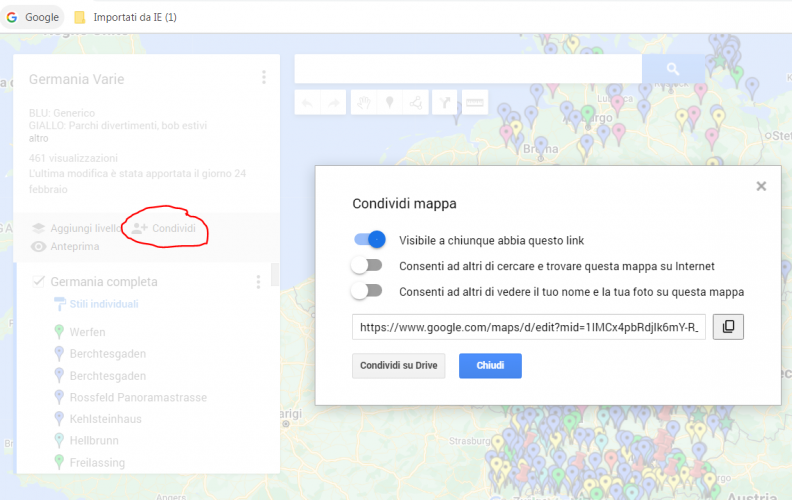Click the blue 'Chiudi' button
This screenshot has height=500, width=792.
pyautogui.click(x=490, y=366)
